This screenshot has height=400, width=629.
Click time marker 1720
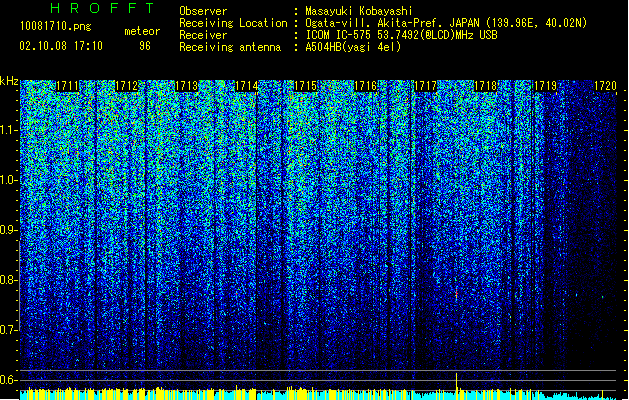[x=605, y=86]
